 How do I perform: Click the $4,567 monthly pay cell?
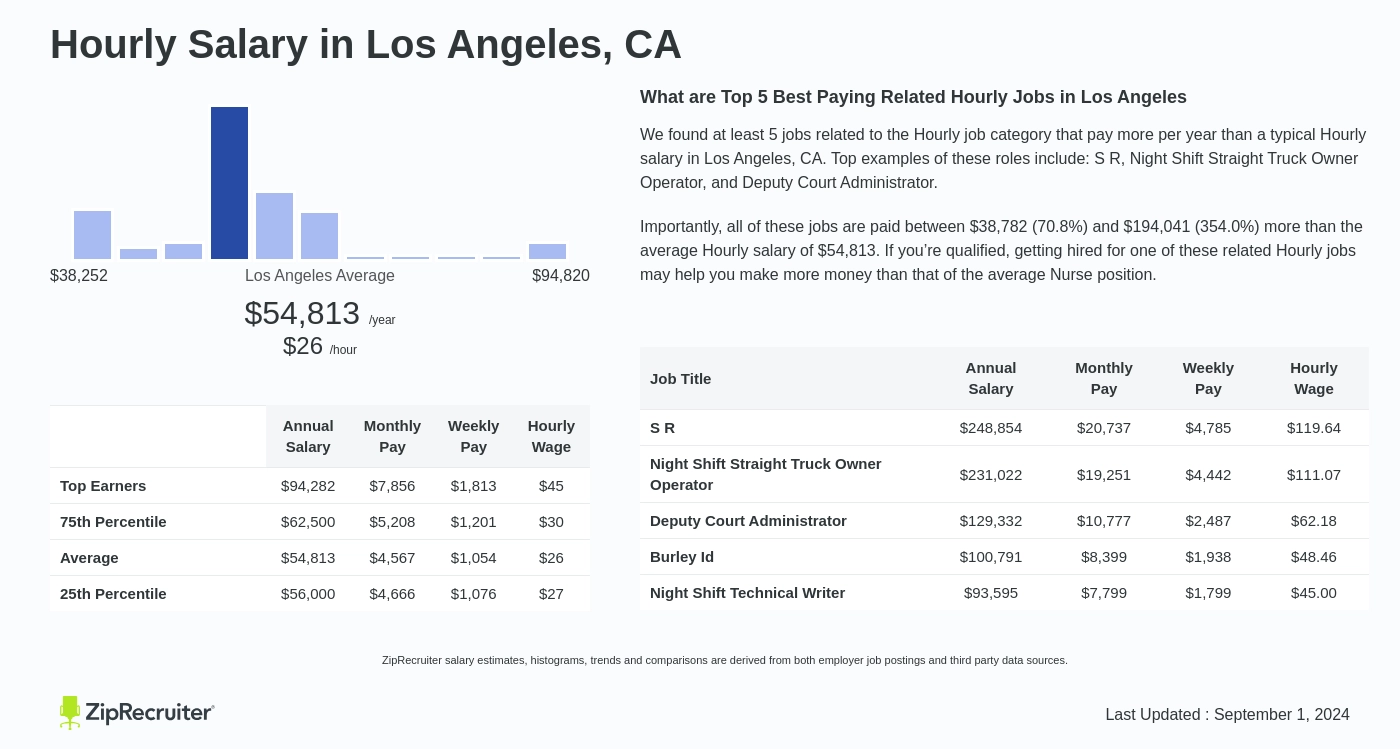click(x=392, y=558)
